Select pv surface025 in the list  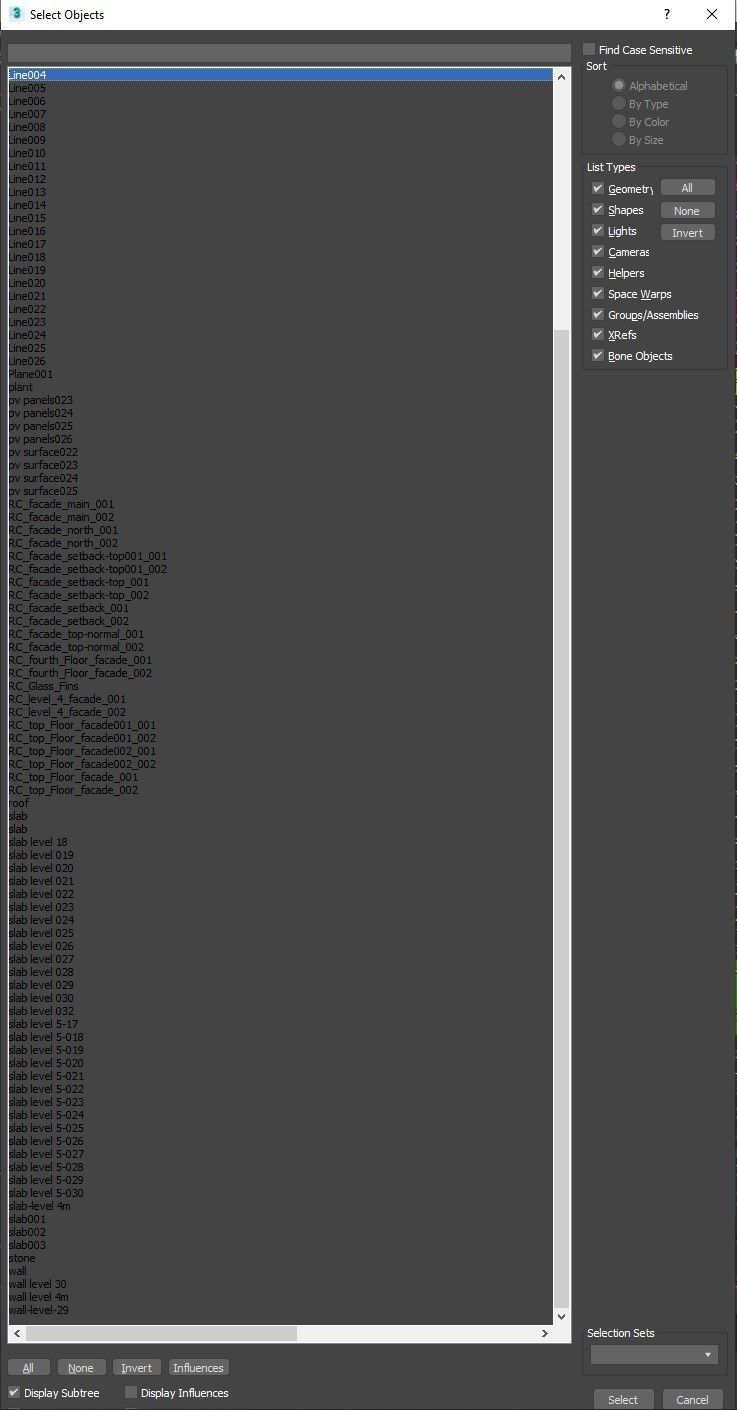pos(280,491)
